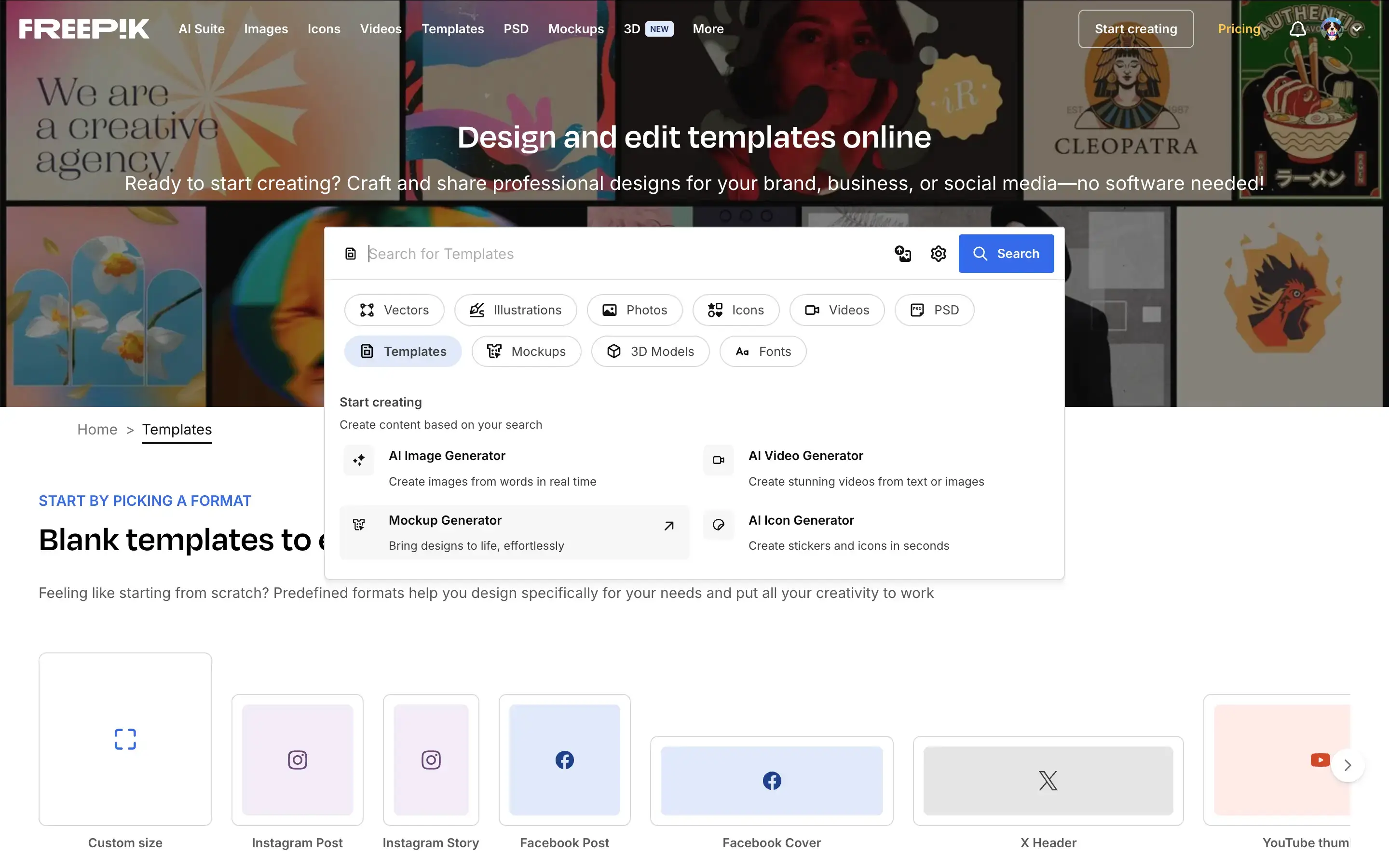This screenshot has width=1389, height=868.
Task: Select the Illustrations filter chip
Action: pos(516,310)
